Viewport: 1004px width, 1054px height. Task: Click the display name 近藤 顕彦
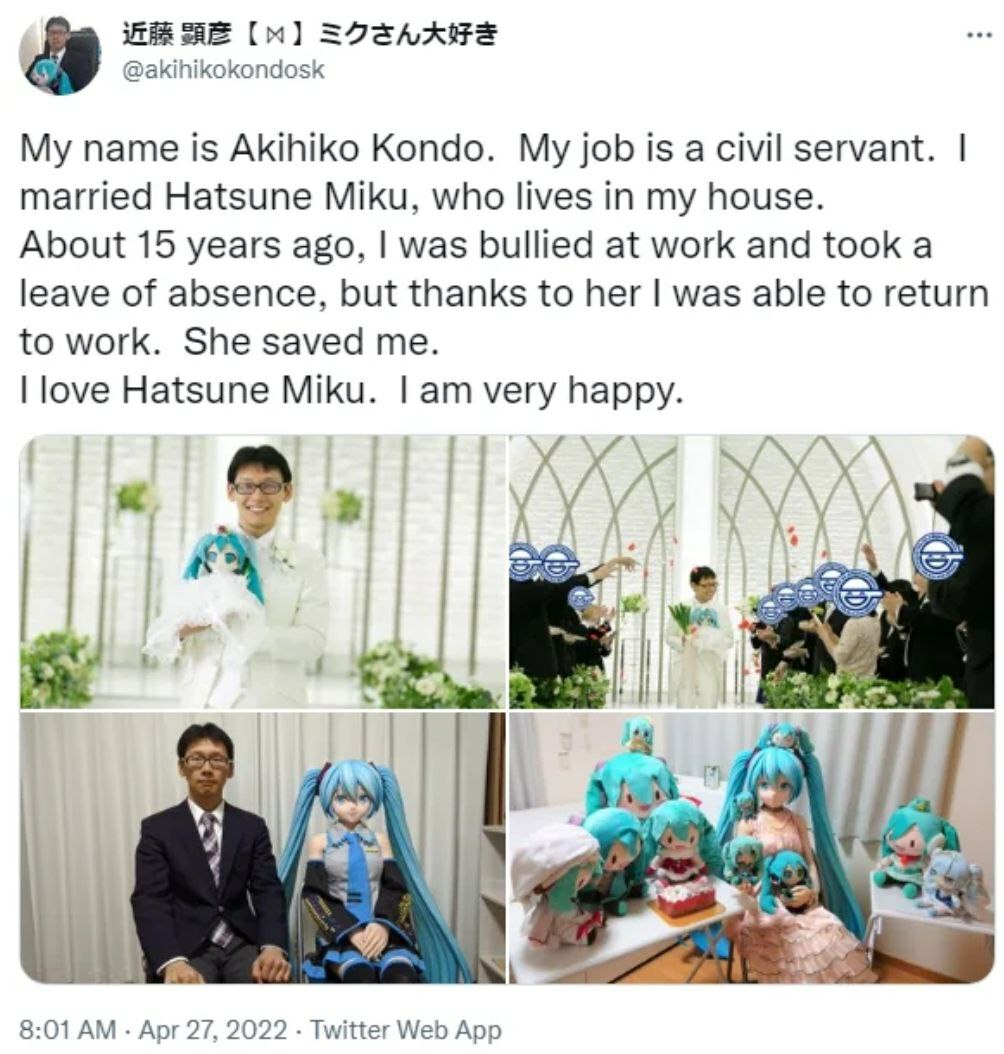(175, 34)
